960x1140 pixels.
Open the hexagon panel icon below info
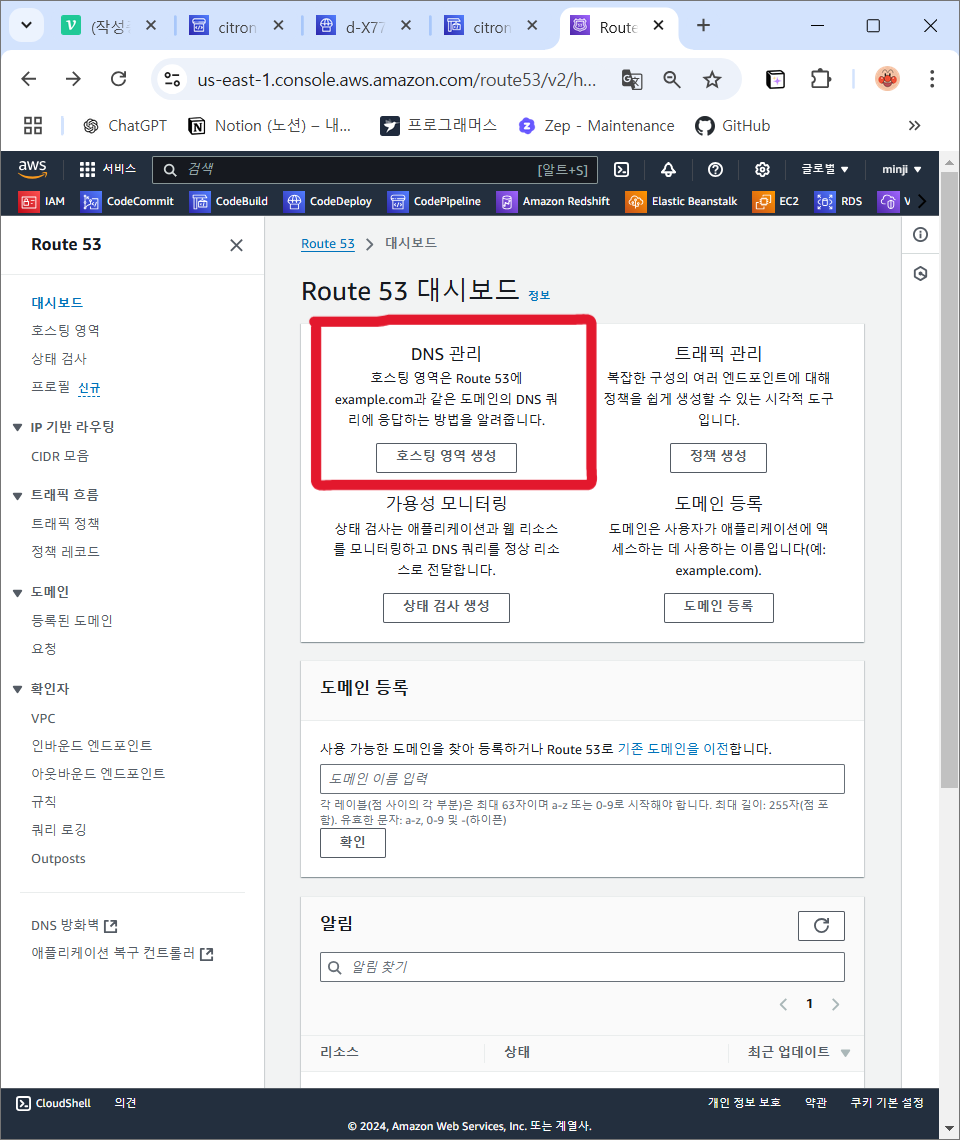point(920,273)
